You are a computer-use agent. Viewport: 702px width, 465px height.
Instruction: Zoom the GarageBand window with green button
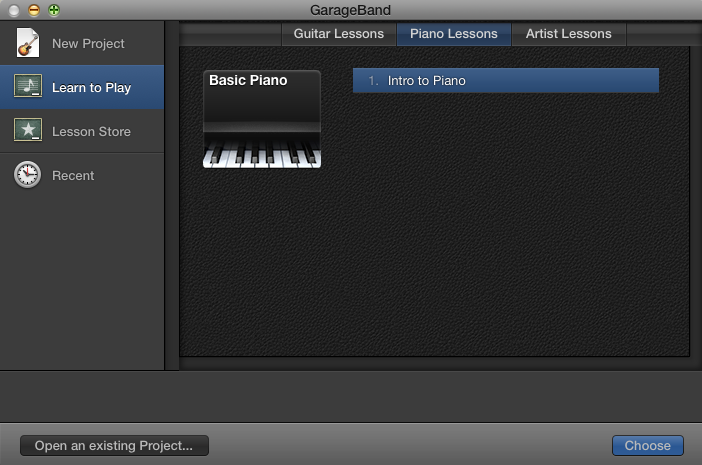pyautogui.click(x=54, y=10)
